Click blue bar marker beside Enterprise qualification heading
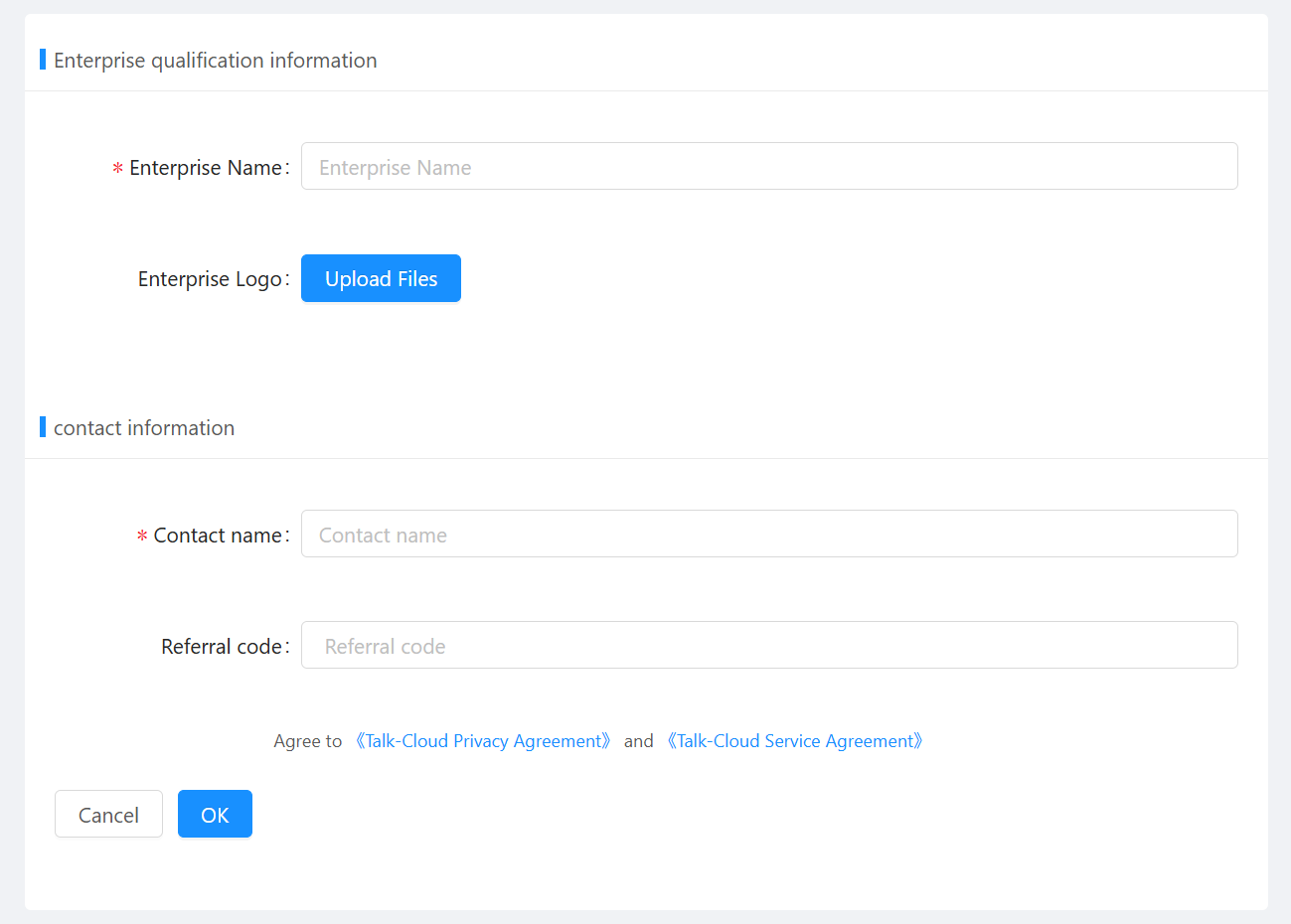 [x=43, y=60]
